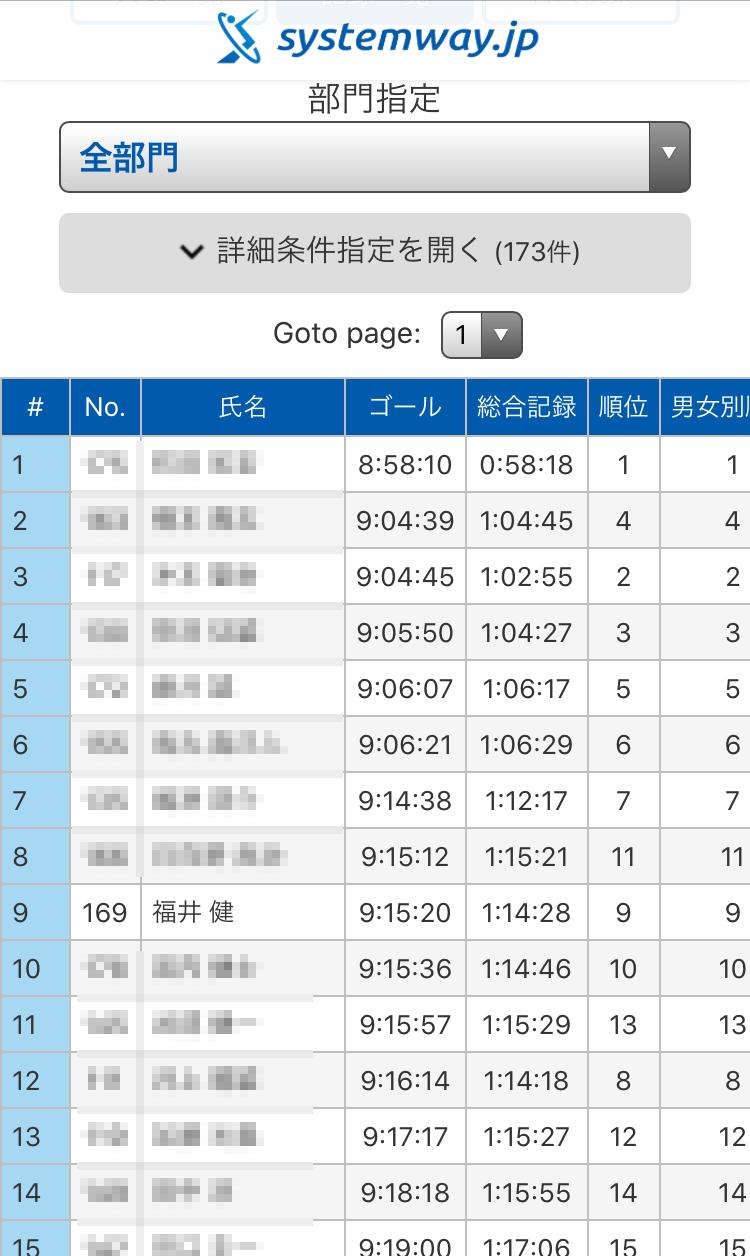750x1256 pixels.
Task: Click the systemway.jp site name text
Action: 408,39
